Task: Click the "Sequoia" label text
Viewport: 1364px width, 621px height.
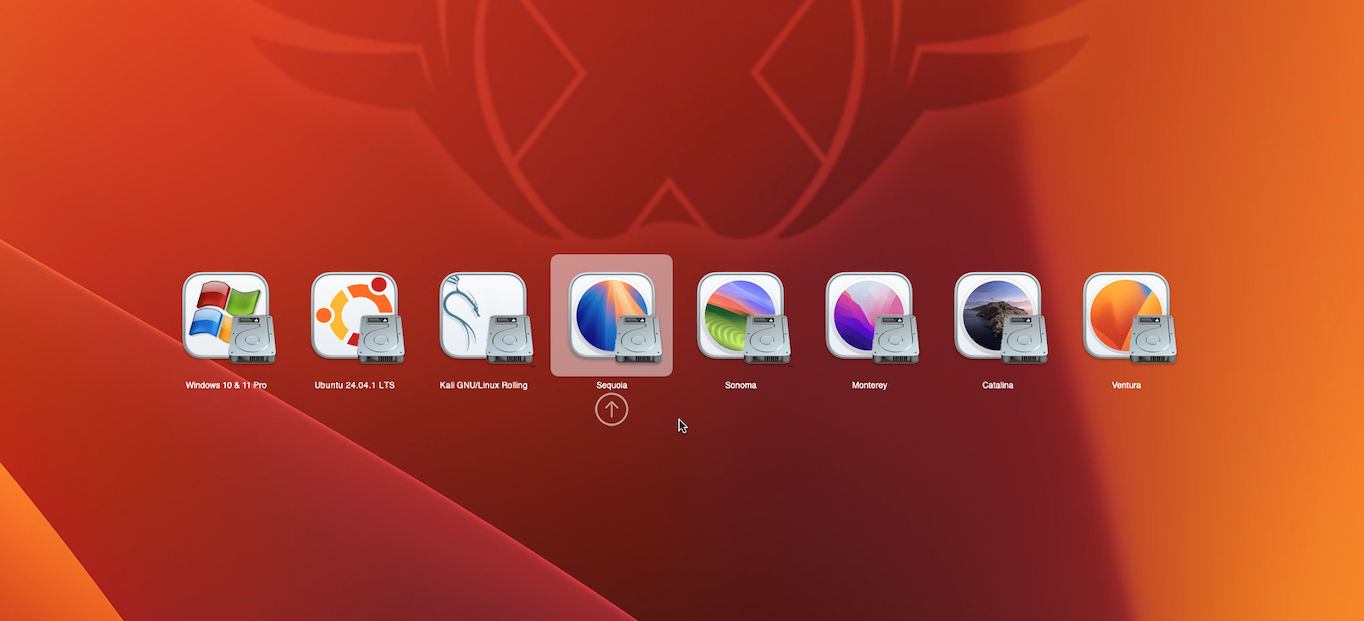Action: click(x=612, y=385)
